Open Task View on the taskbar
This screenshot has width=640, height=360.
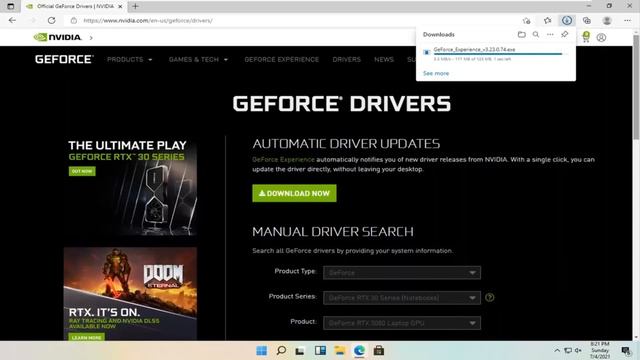point(300,351)
